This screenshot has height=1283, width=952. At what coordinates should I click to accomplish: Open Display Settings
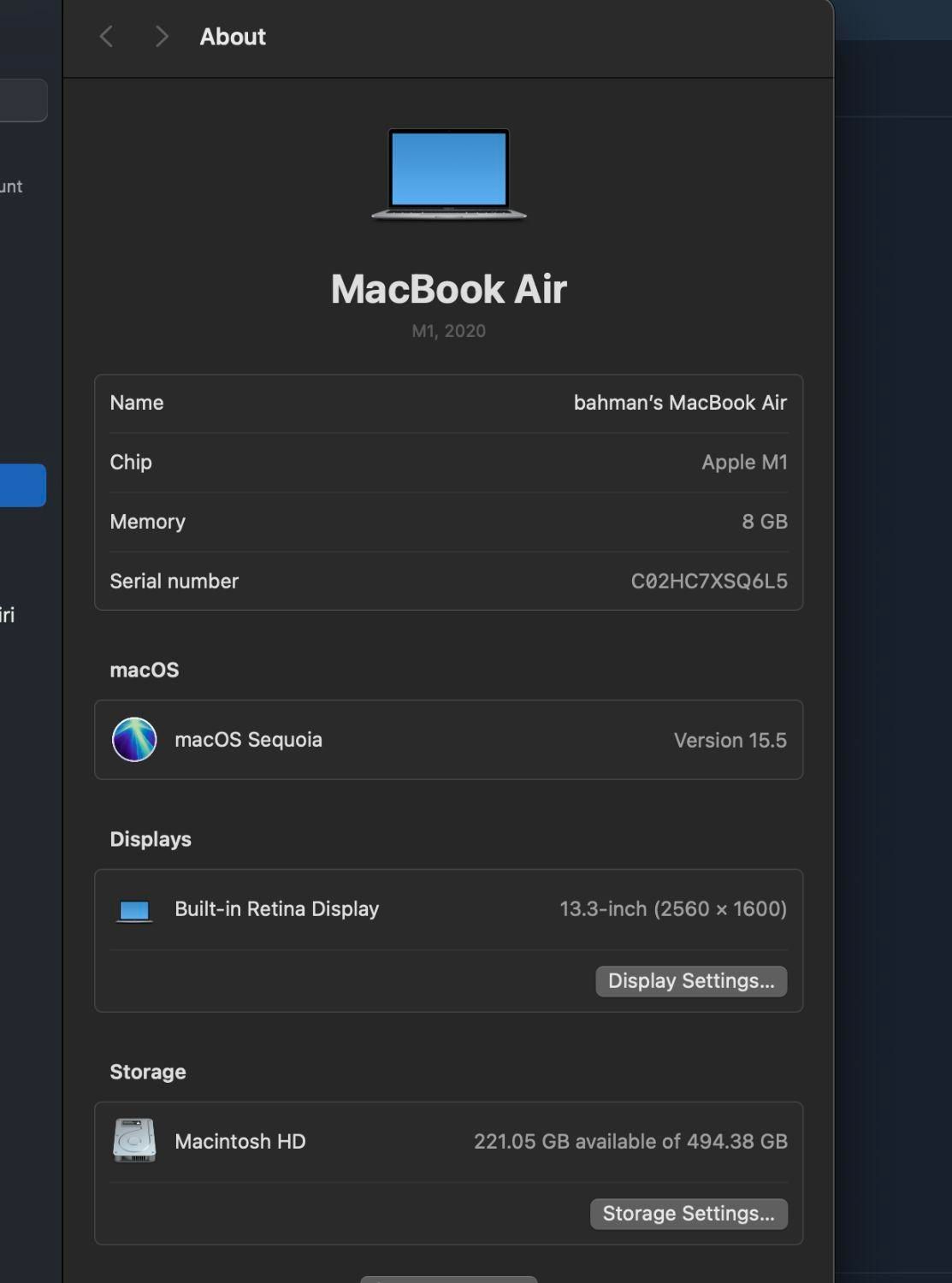691,981
